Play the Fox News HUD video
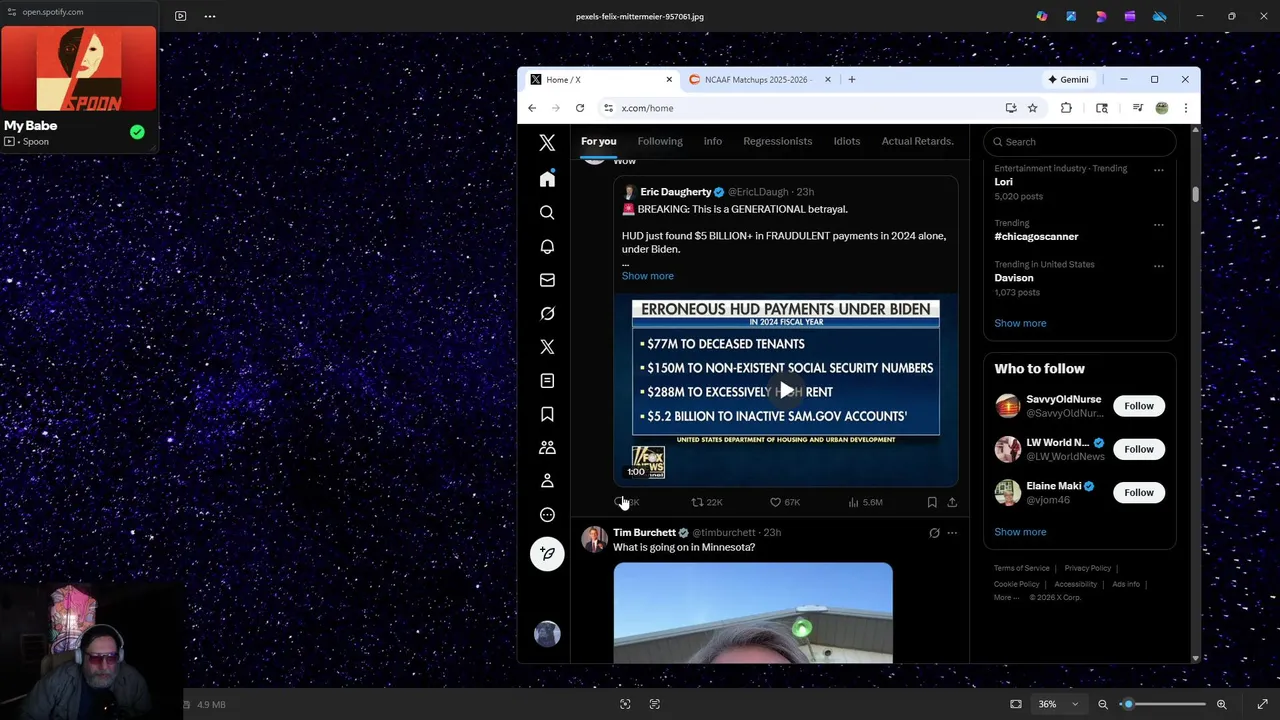The width and height of the screenshot is (1280, 720). click(786, 391)
